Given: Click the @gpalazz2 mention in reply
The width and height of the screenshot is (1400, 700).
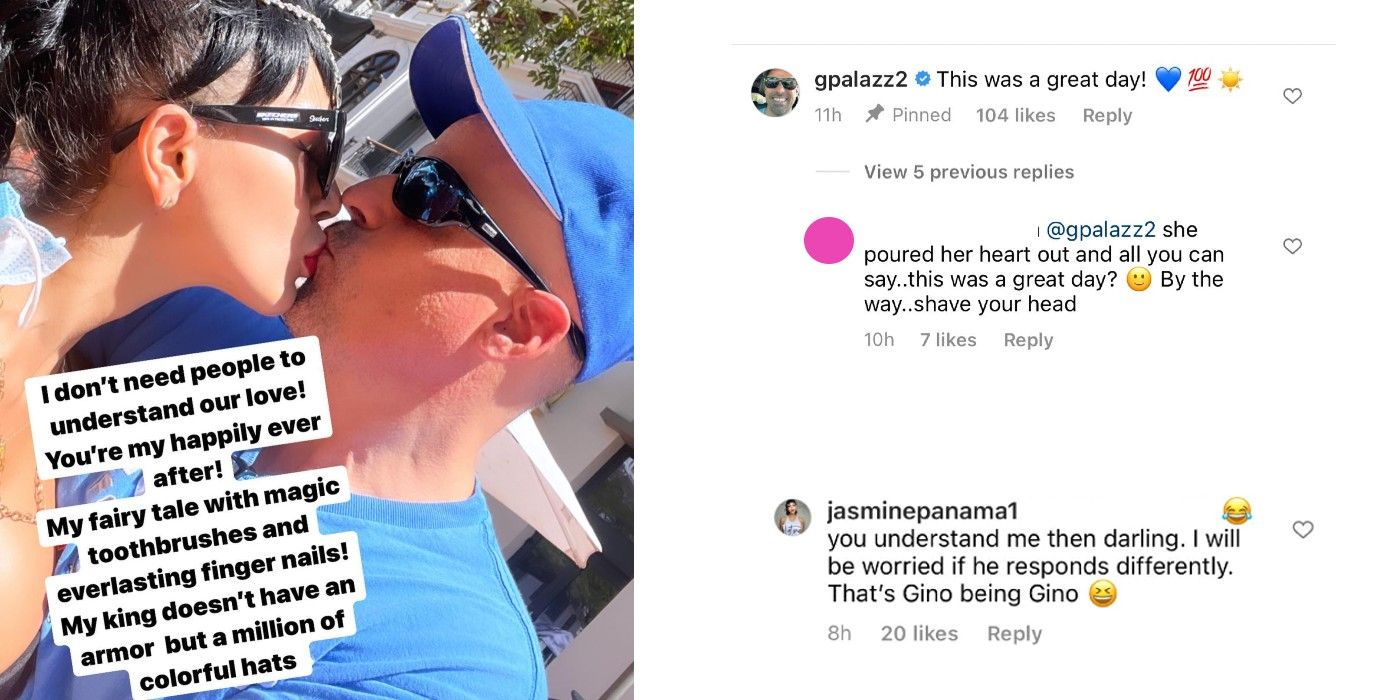Looking at the screenshot, I should pos(1101,230).
